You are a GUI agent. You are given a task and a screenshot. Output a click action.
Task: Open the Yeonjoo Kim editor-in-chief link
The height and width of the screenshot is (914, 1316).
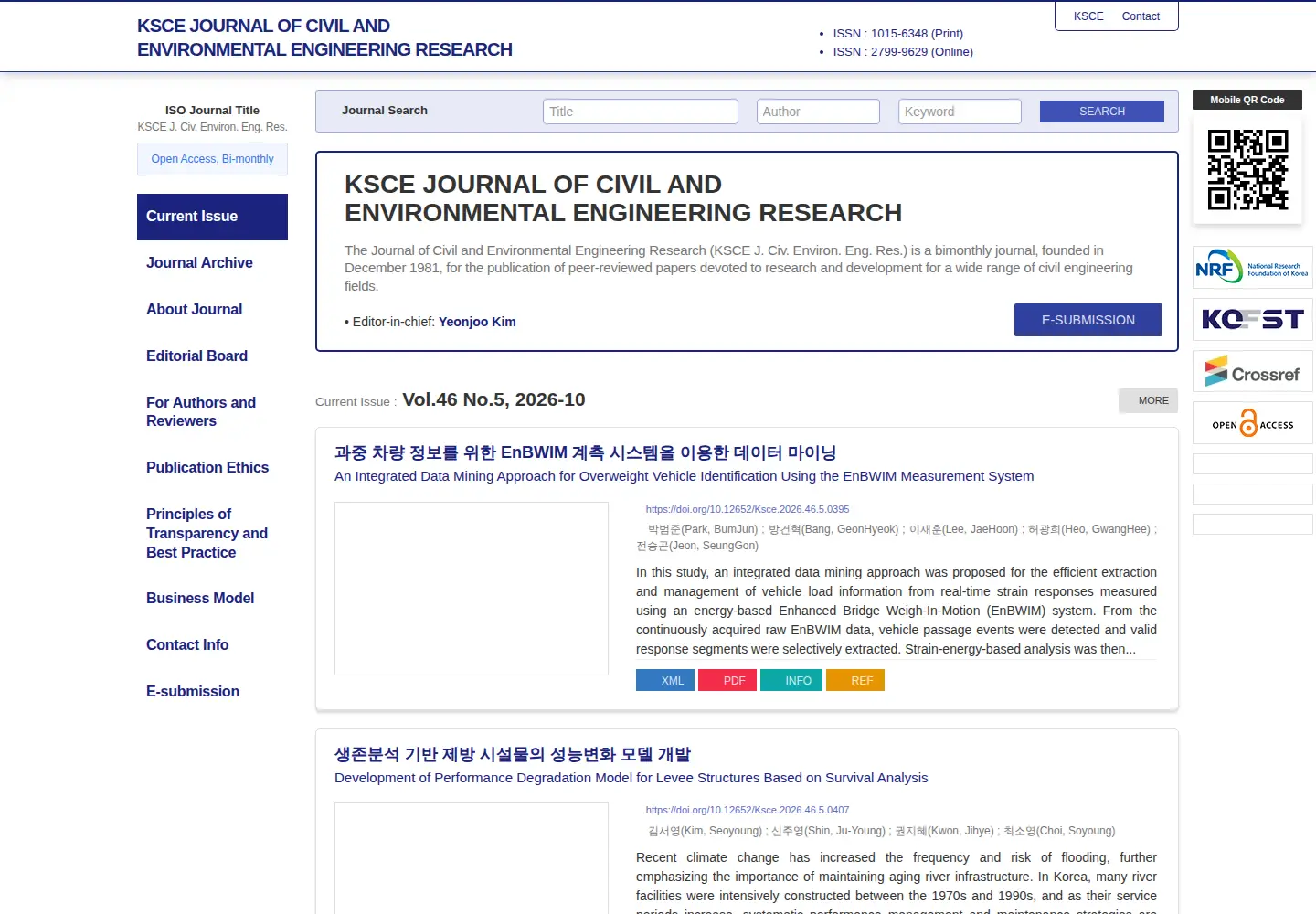pyautogui.click(x=477, y=322)
